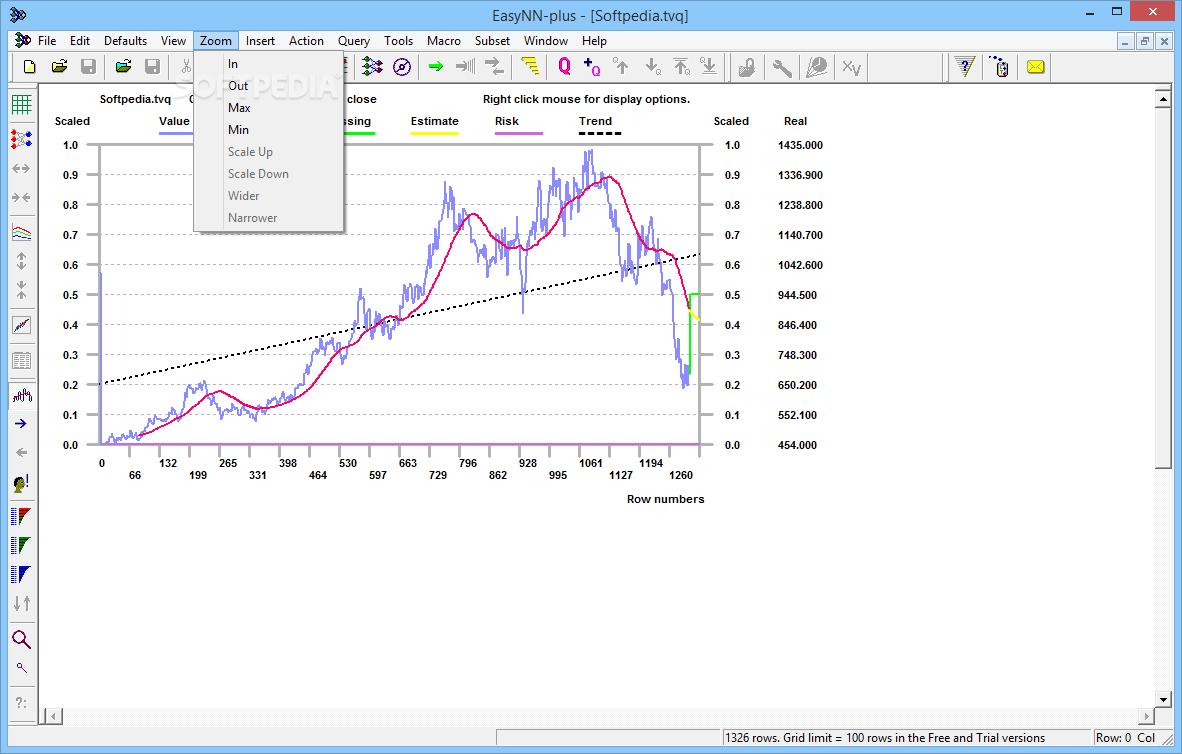
Task: Click the green sensitivity bars sidebar icon
Action: (21, 545)
